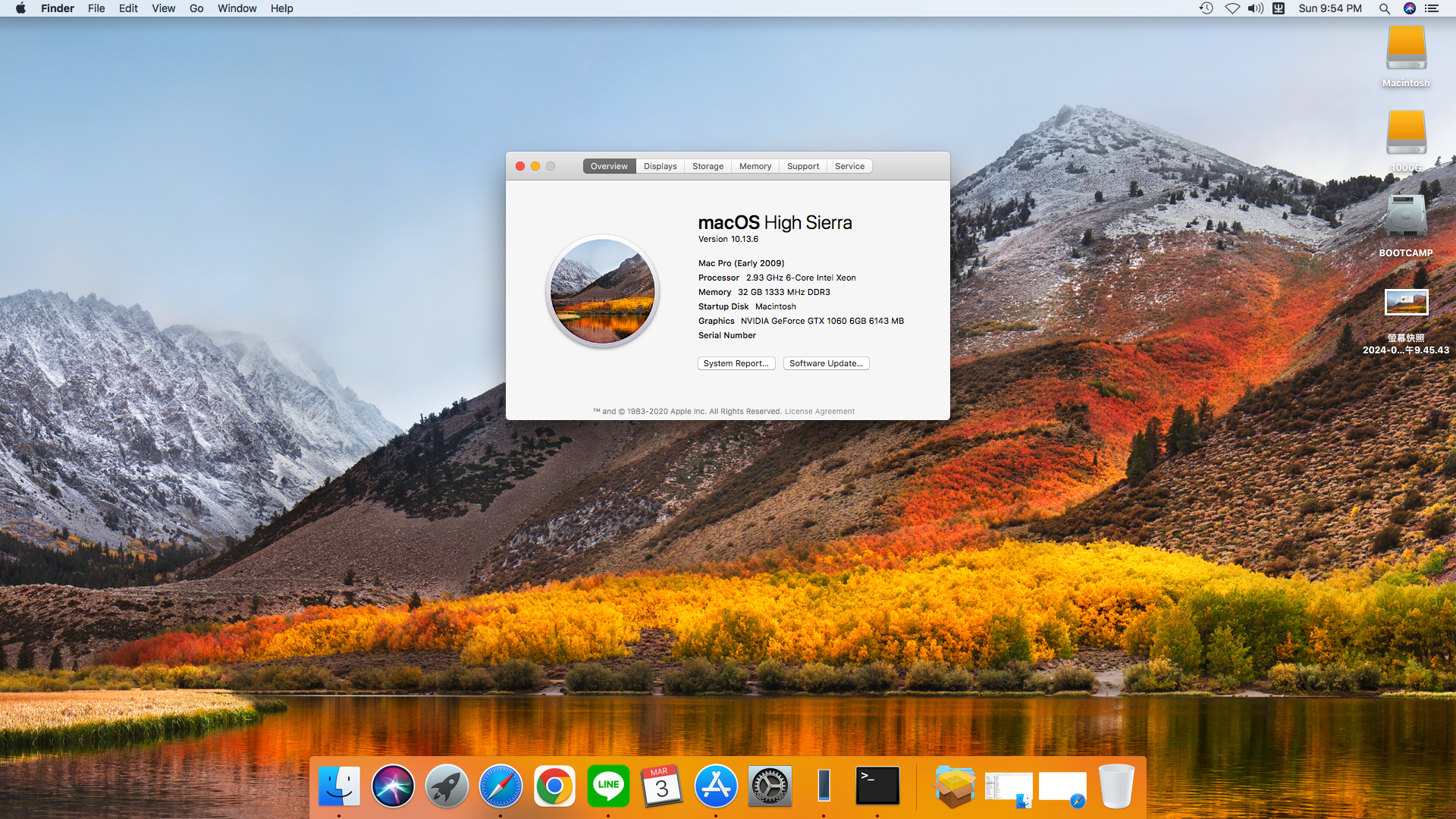Click the License Agreement link

[819, 411]
